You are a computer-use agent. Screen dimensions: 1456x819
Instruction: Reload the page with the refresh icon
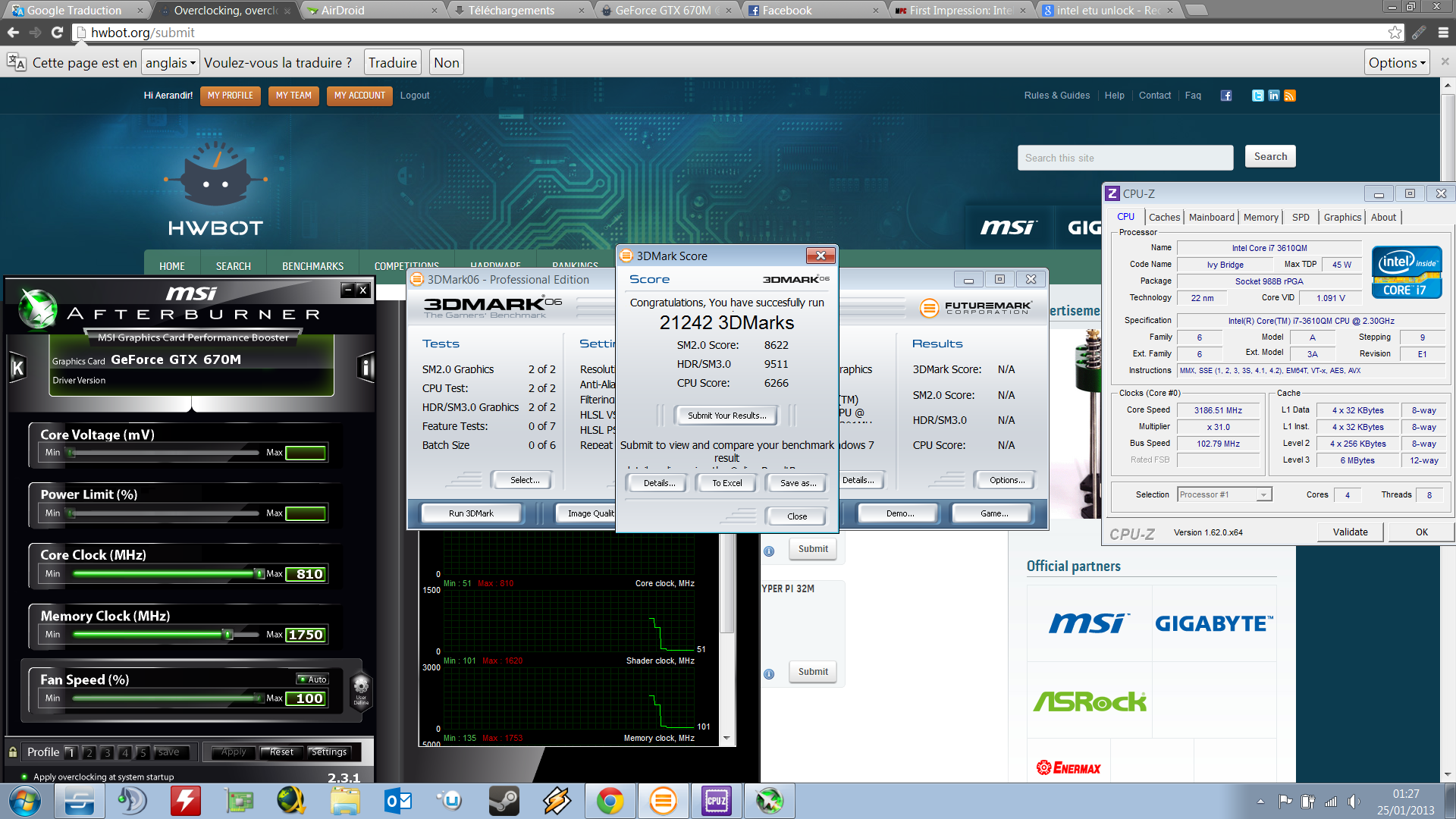tap(57, 33)
